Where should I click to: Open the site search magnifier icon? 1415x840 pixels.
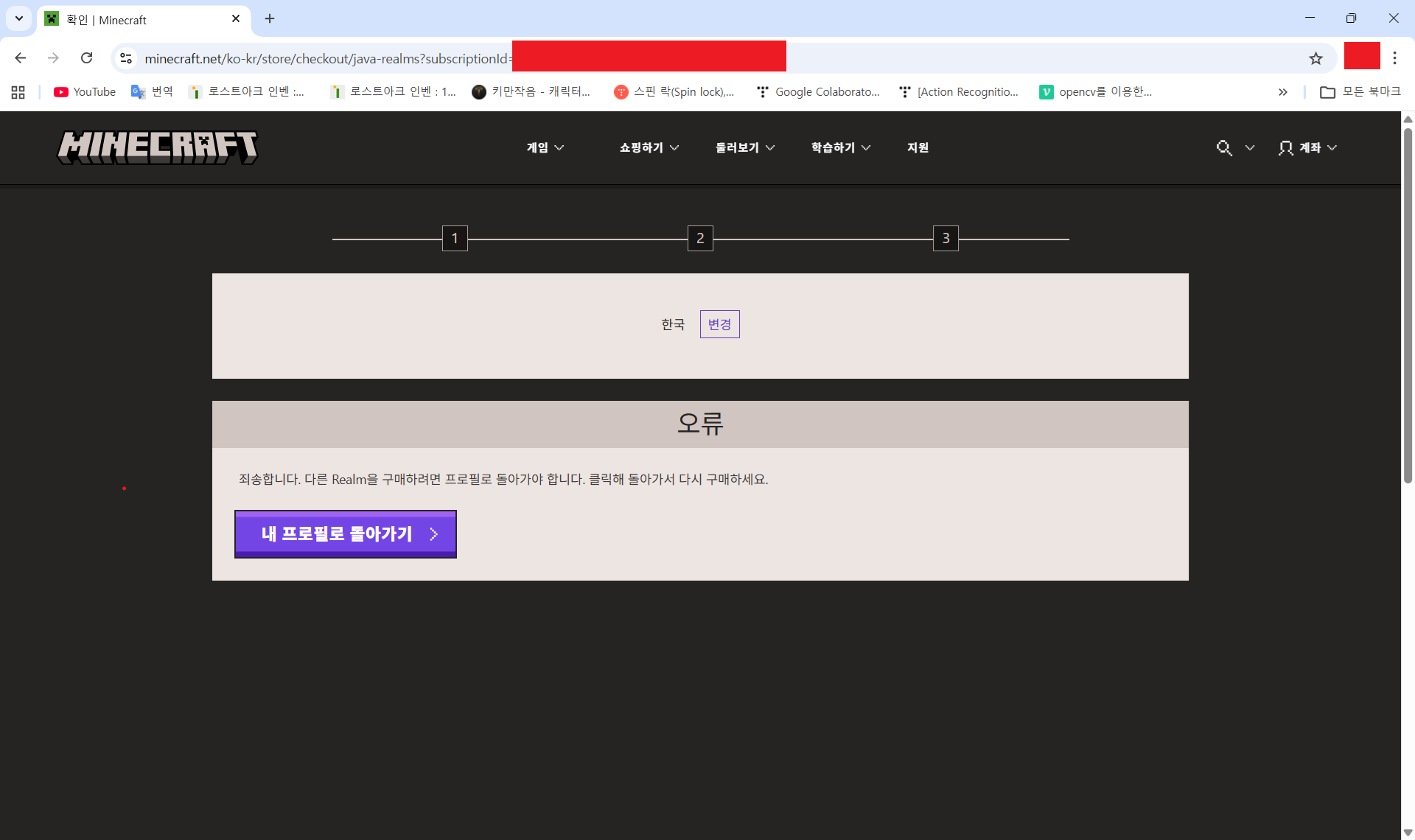pos(1224,147)
